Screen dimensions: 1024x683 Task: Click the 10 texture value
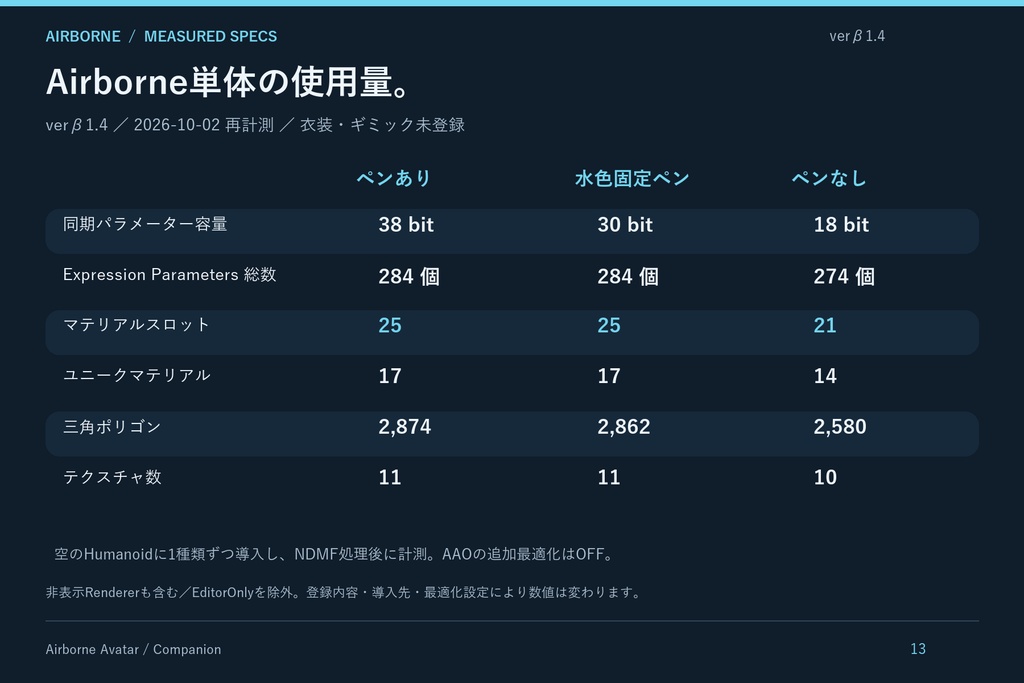pos(825,477)
